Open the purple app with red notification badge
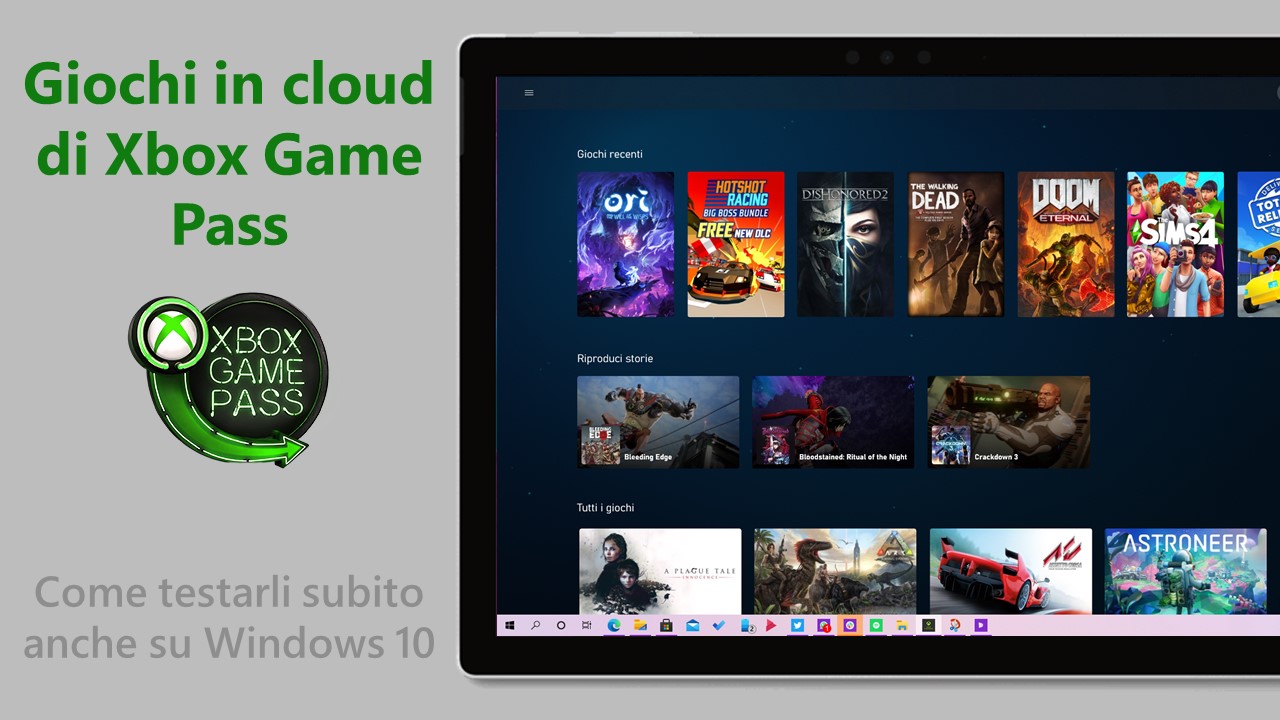 click(824, 625)
